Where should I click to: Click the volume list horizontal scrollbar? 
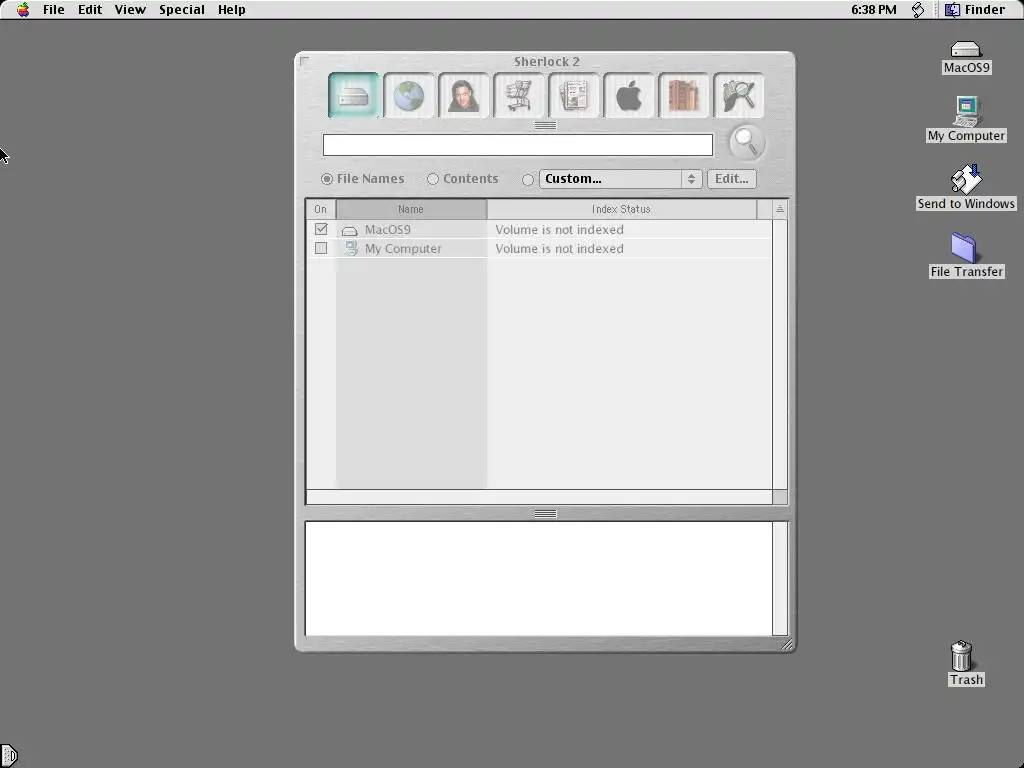(539, 497)
